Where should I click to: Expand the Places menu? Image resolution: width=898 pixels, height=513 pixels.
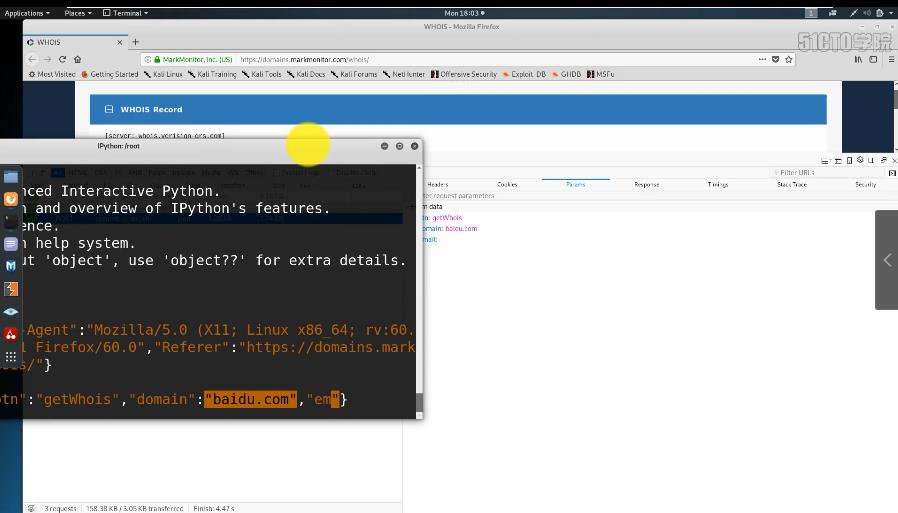[x=77, y=13]
